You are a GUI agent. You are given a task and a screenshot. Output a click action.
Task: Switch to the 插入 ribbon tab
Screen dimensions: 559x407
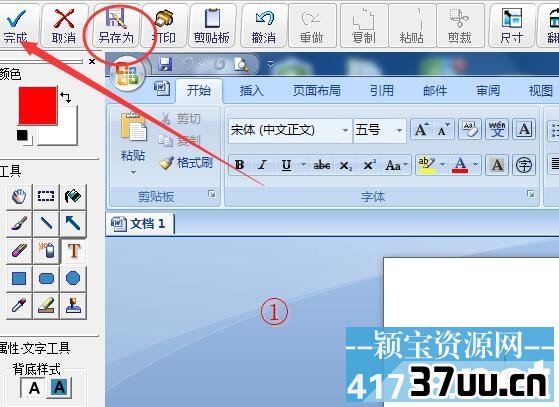(252, 91)
